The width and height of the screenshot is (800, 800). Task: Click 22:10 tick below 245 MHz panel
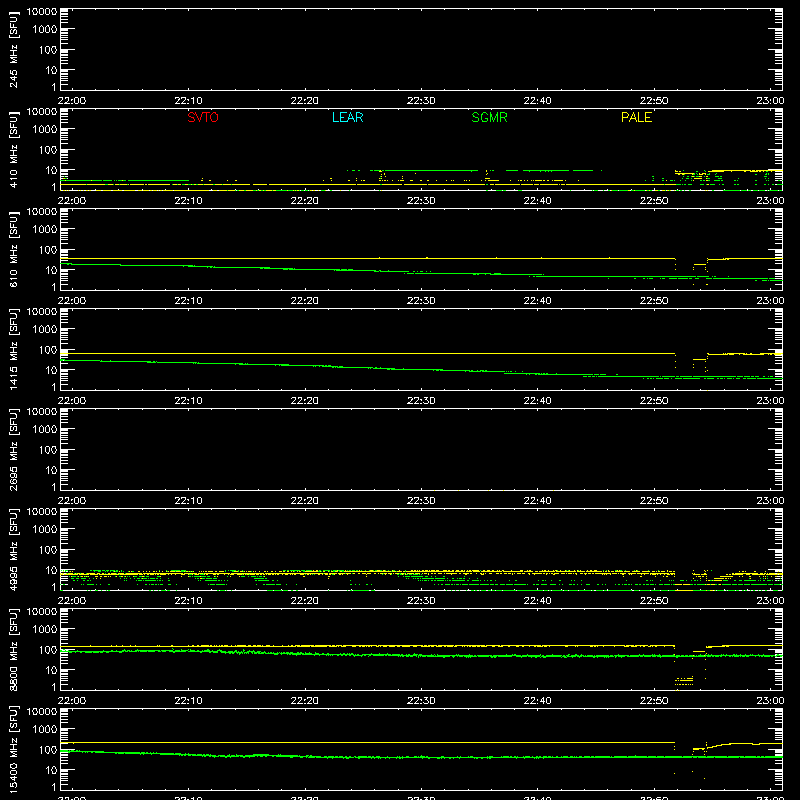click(x=188, y=101)
